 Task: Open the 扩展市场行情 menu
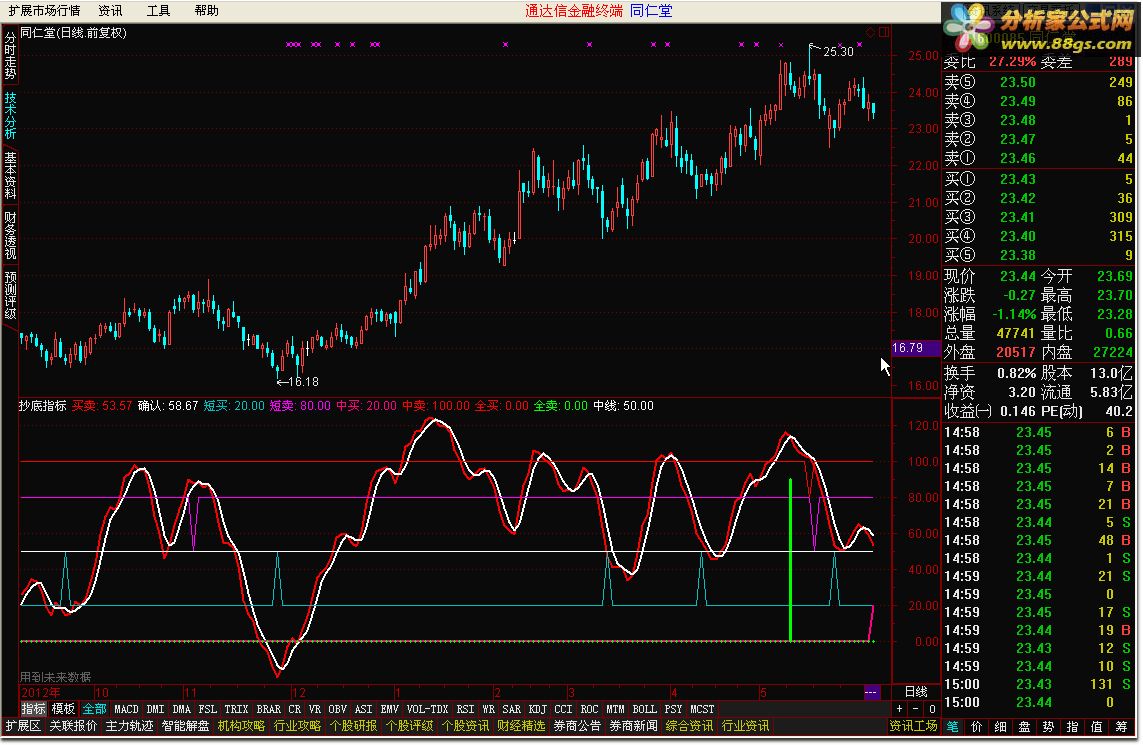44,11
